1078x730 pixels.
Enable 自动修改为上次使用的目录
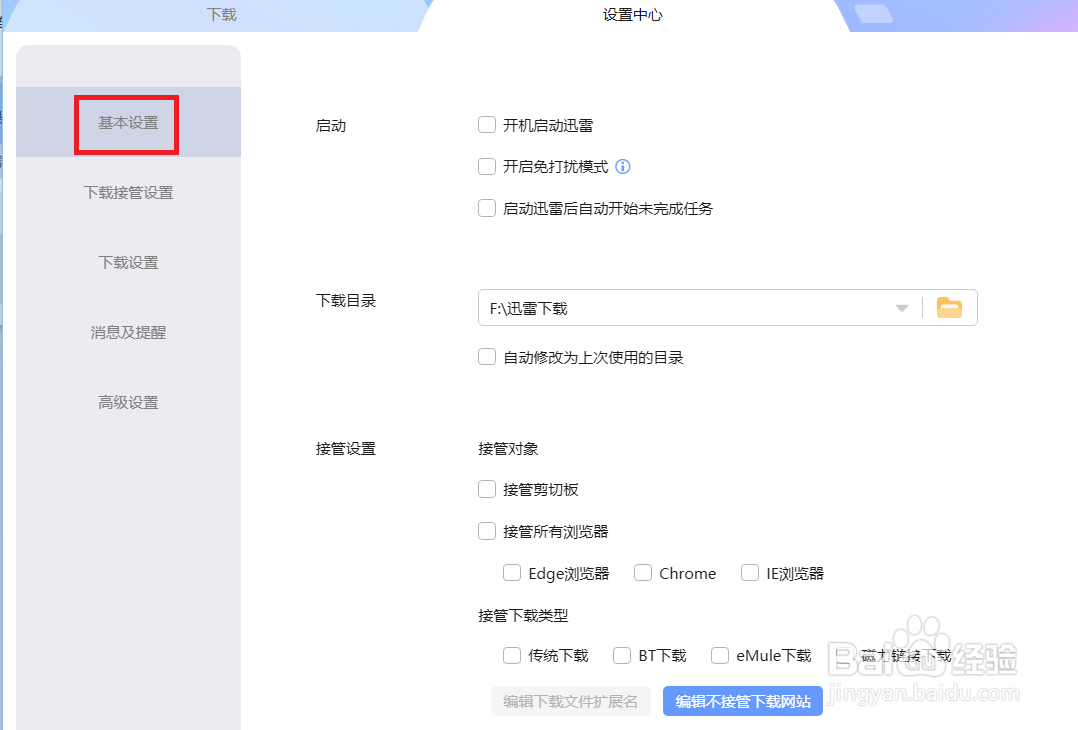[x=487, y=356]
